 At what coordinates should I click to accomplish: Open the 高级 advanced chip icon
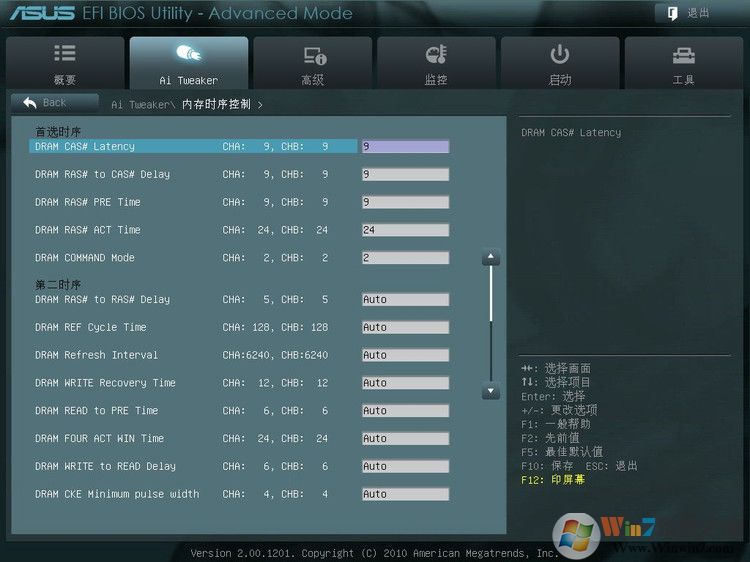click(x=313, y=62)
